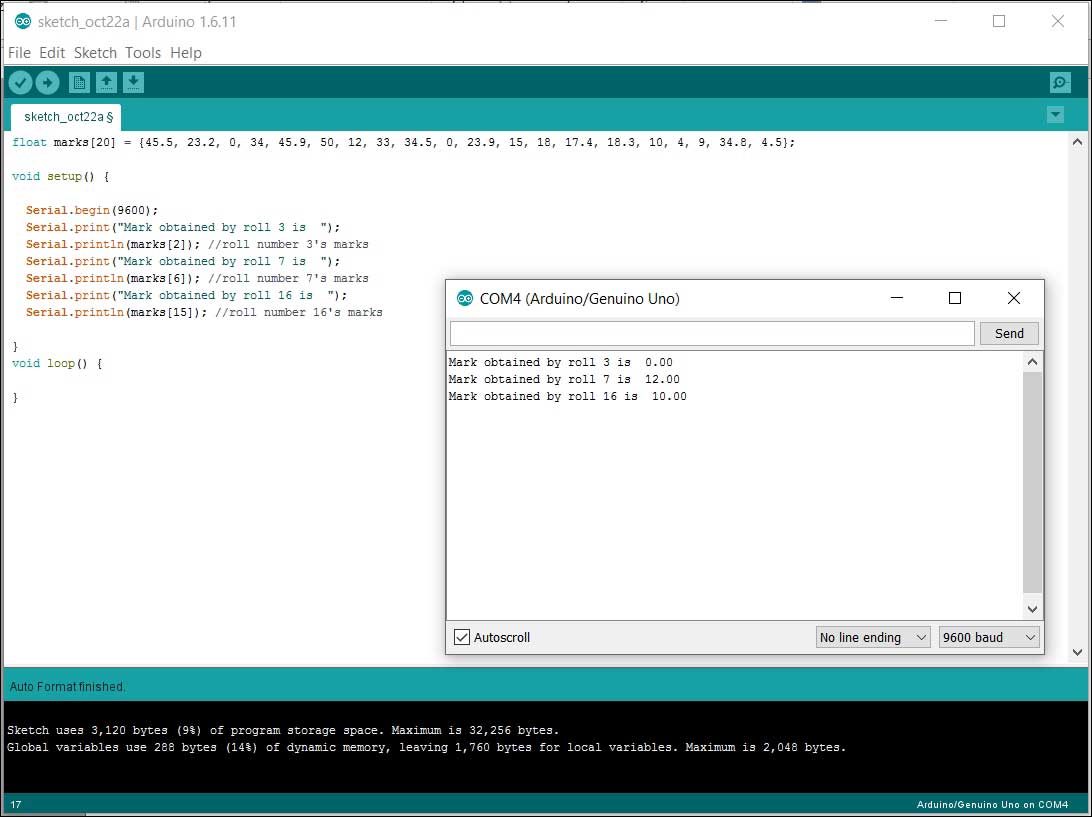Open Serial Monitor magnifier icon
The image size is (1092, 817).
tap(1059, 83)
